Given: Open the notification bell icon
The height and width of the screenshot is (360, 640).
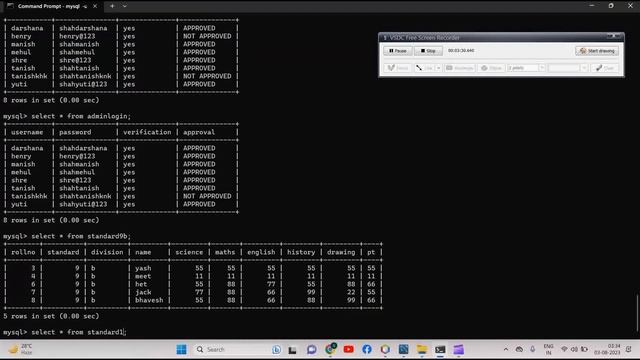Looking at the screenshot, I should pyautogui.click(x=629, y=349).
